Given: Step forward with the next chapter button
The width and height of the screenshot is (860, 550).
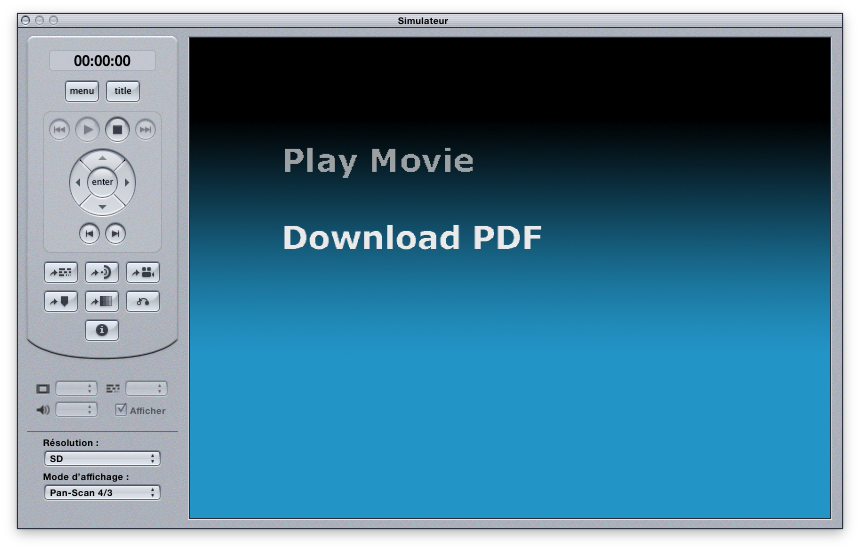Looking at the screenshot, I should [x=115, y=234].
